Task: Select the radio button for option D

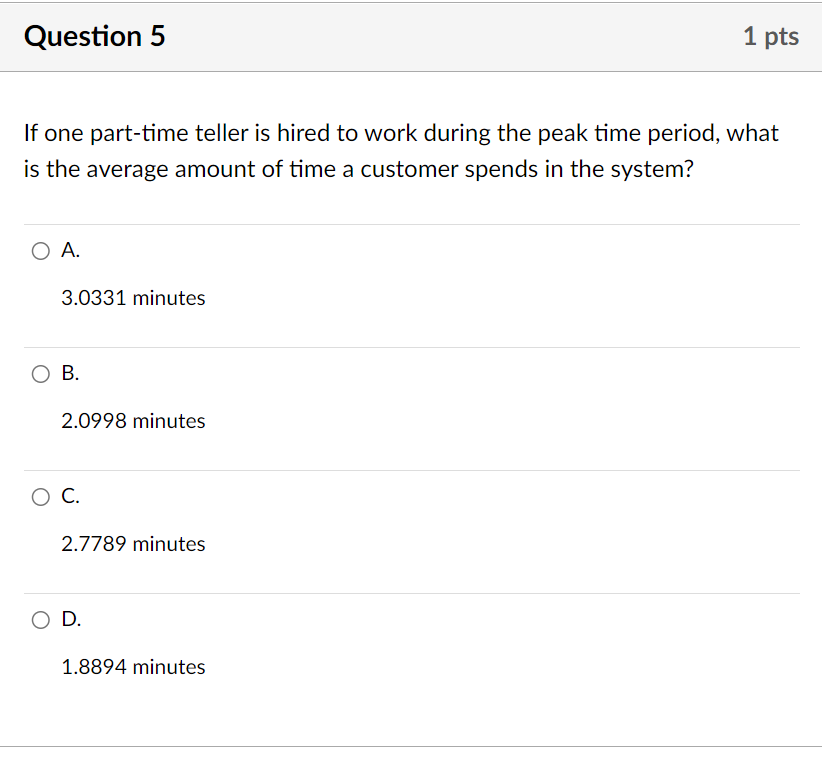Action: coord(40,620)
